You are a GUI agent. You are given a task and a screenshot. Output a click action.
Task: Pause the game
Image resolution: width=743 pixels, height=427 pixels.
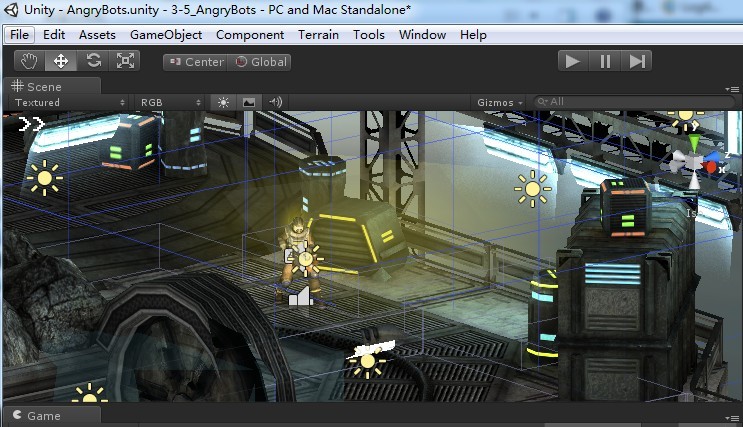click(605, 61)
